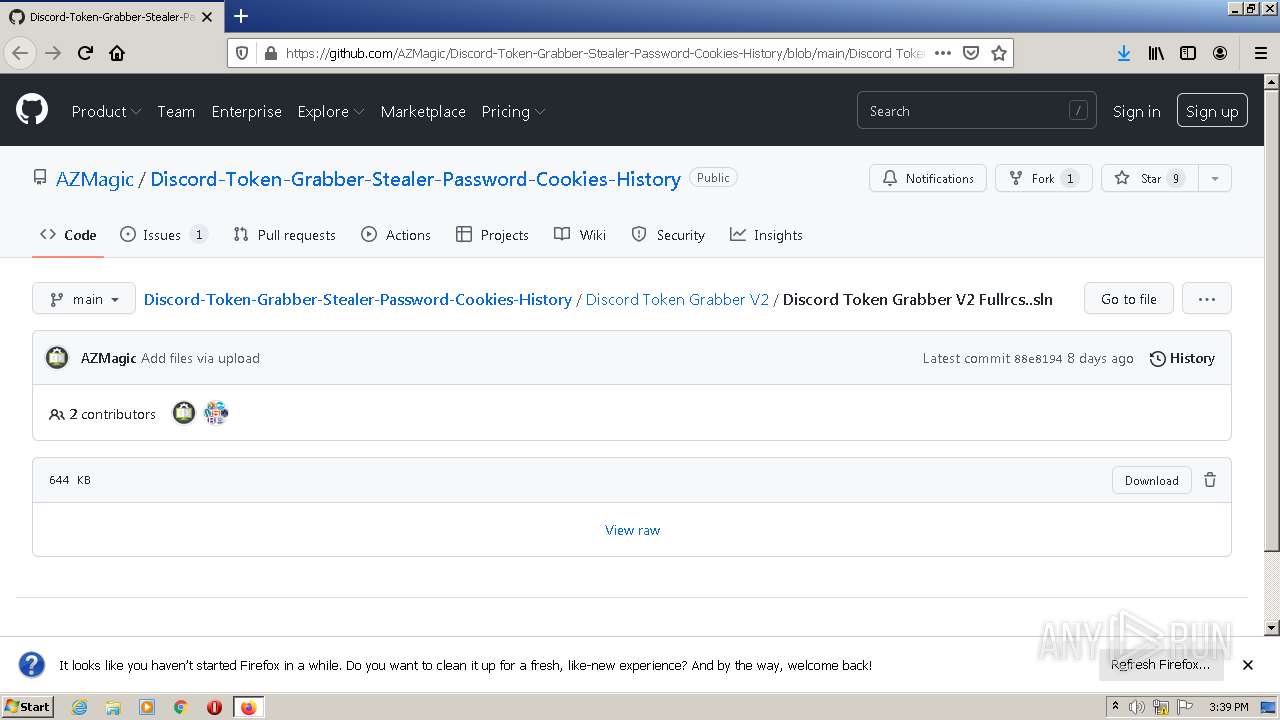Open Firefox home page icon
The height and width of the screenshot is (720, 1280).
[117, 53]
